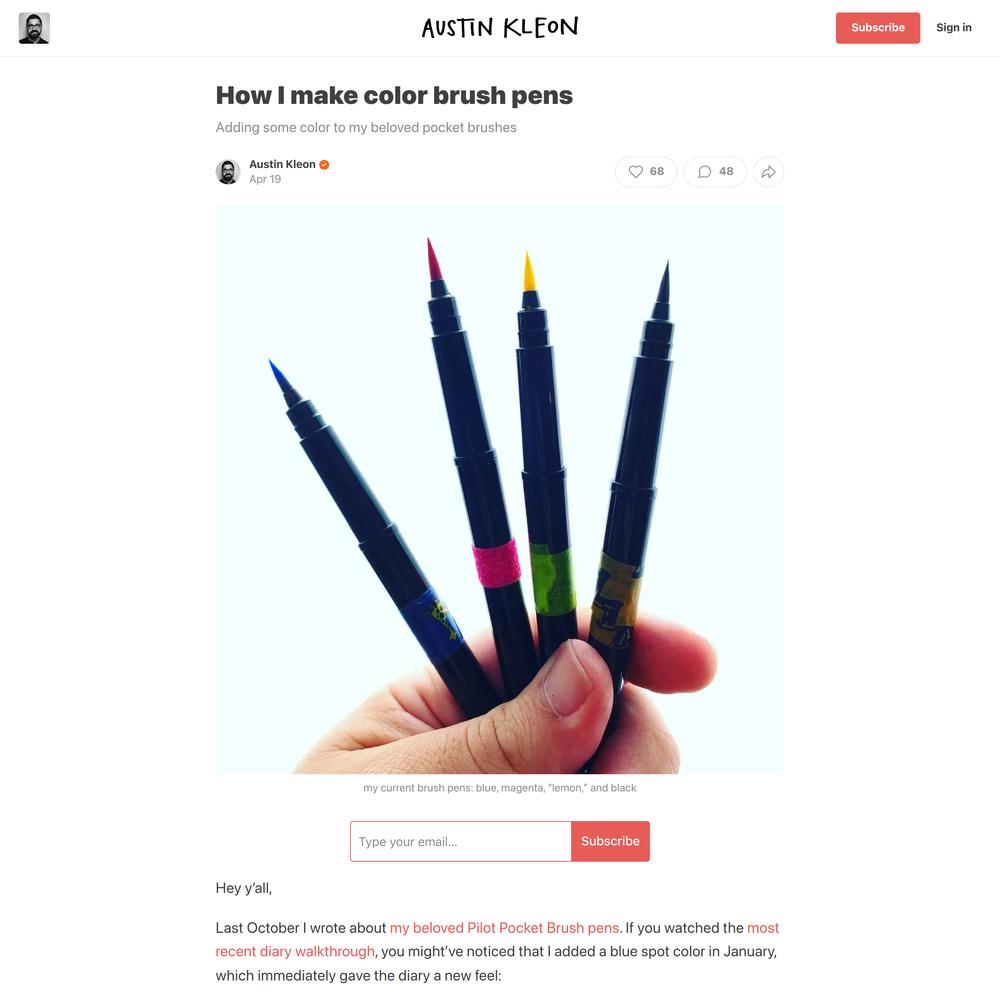Open the Pilot Pocket Brush pens link
The width and height of the screenshot is (1000, 1000).
(x=504, y=927)
